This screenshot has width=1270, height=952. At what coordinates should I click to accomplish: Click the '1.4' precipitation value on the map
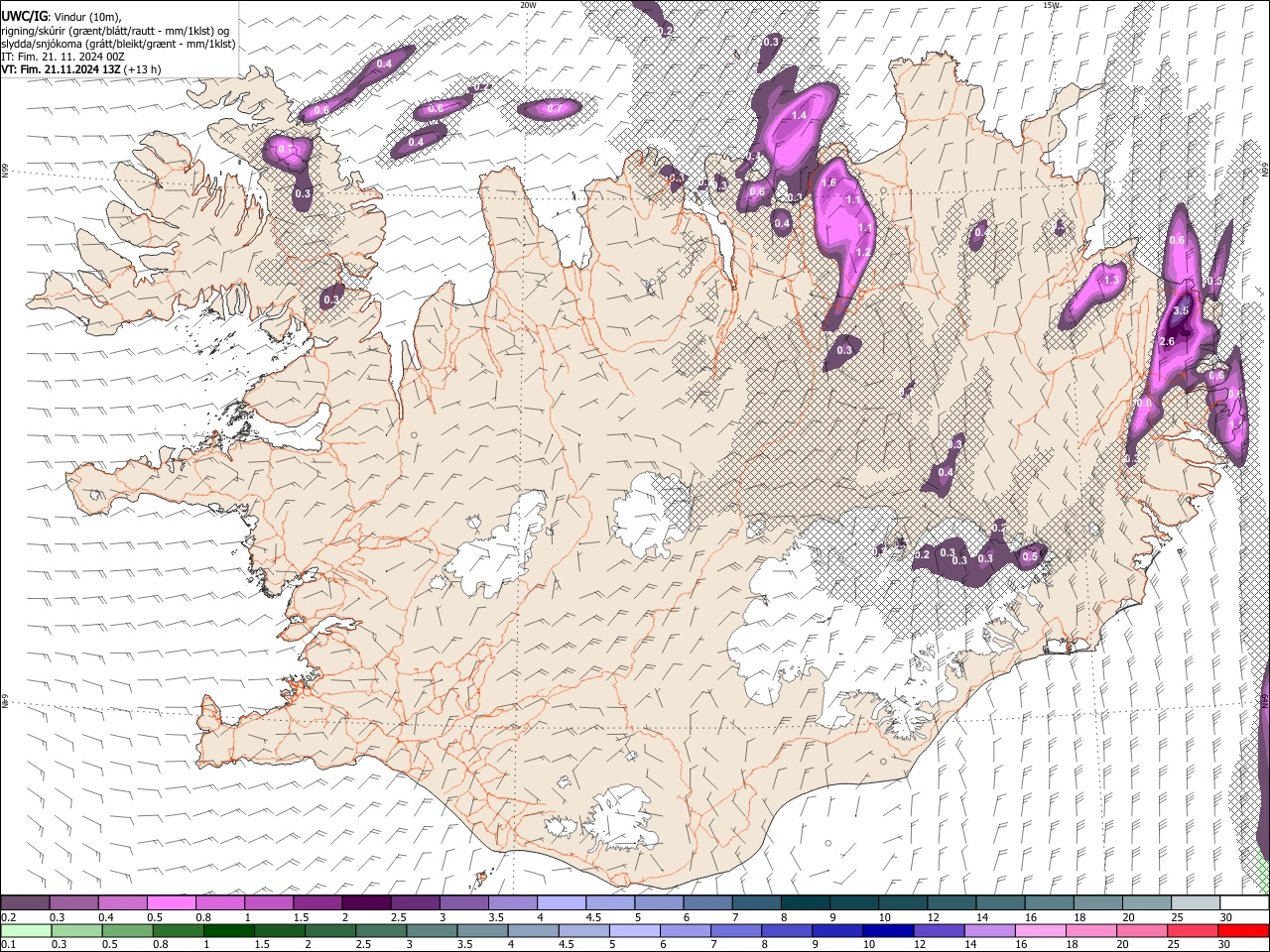tap(799, 116)
